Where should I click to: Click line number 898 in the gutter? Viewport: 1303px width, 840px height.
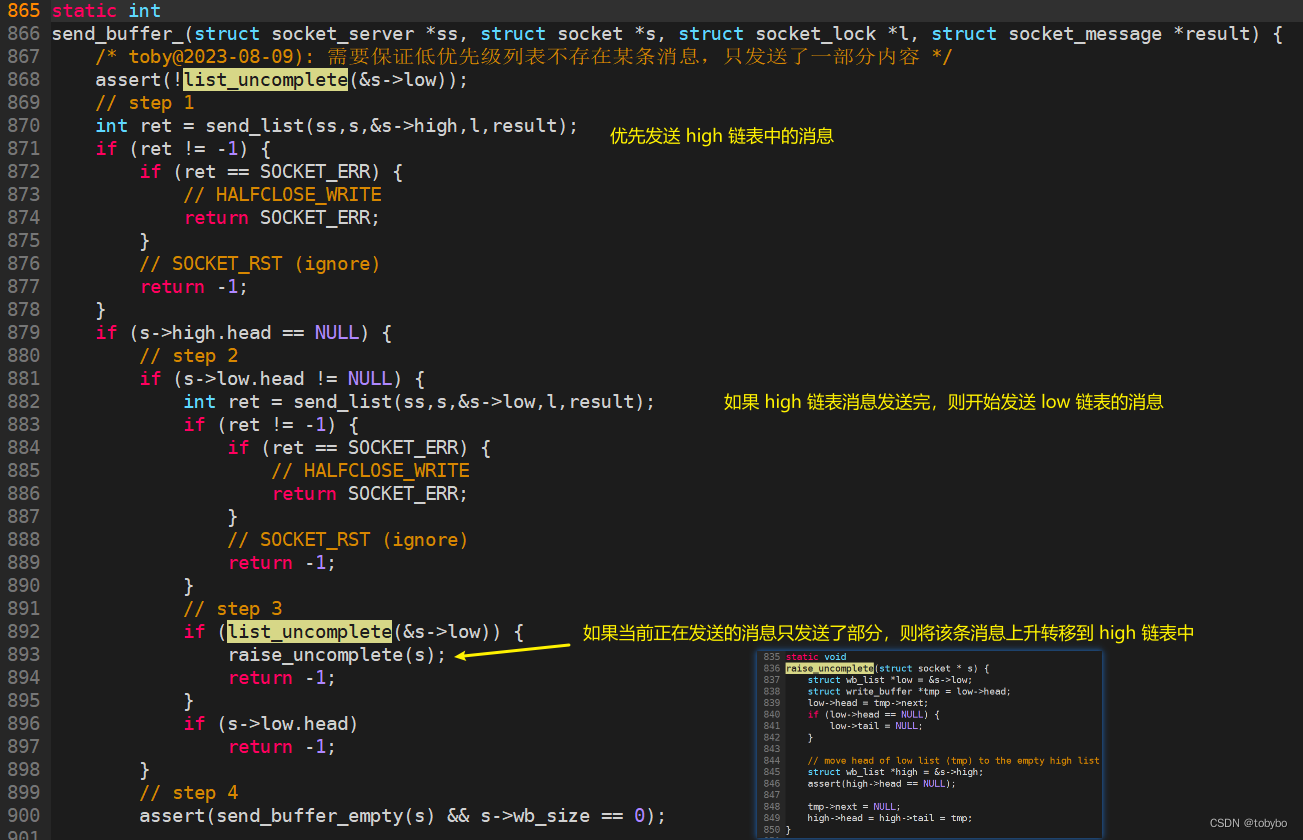coord(22,770)
